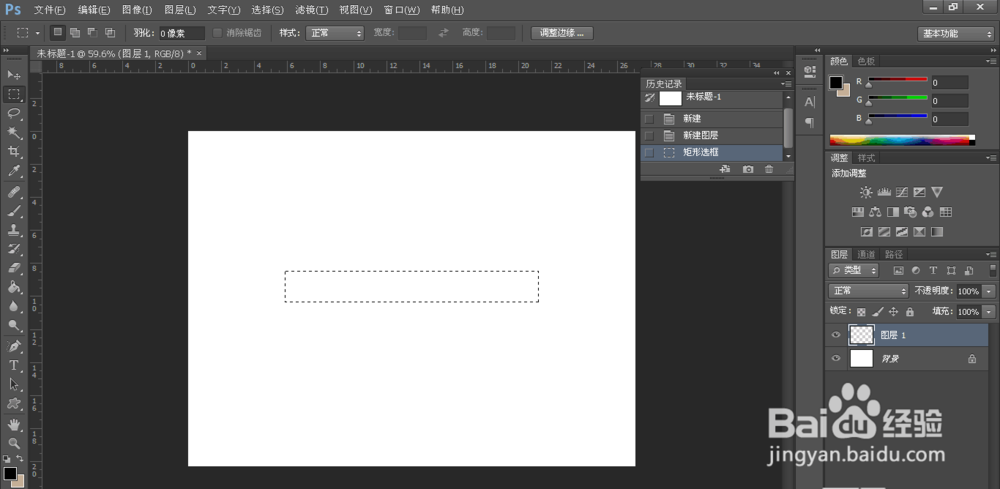Open the 填充 fill slider arrow

tap(989, 312)
